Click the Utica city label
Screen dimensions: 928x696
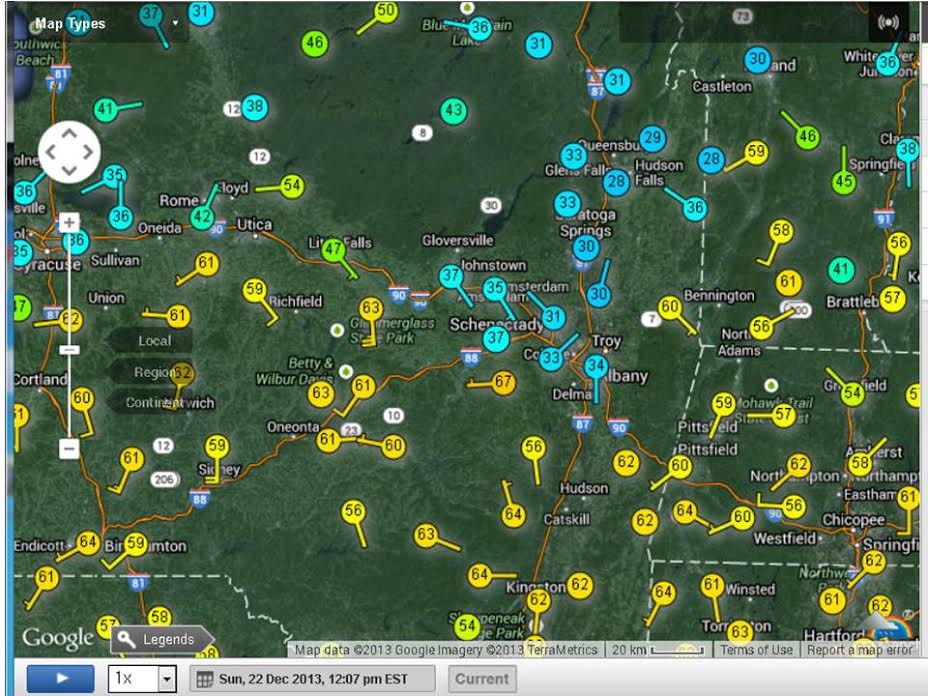coord(254,225)
